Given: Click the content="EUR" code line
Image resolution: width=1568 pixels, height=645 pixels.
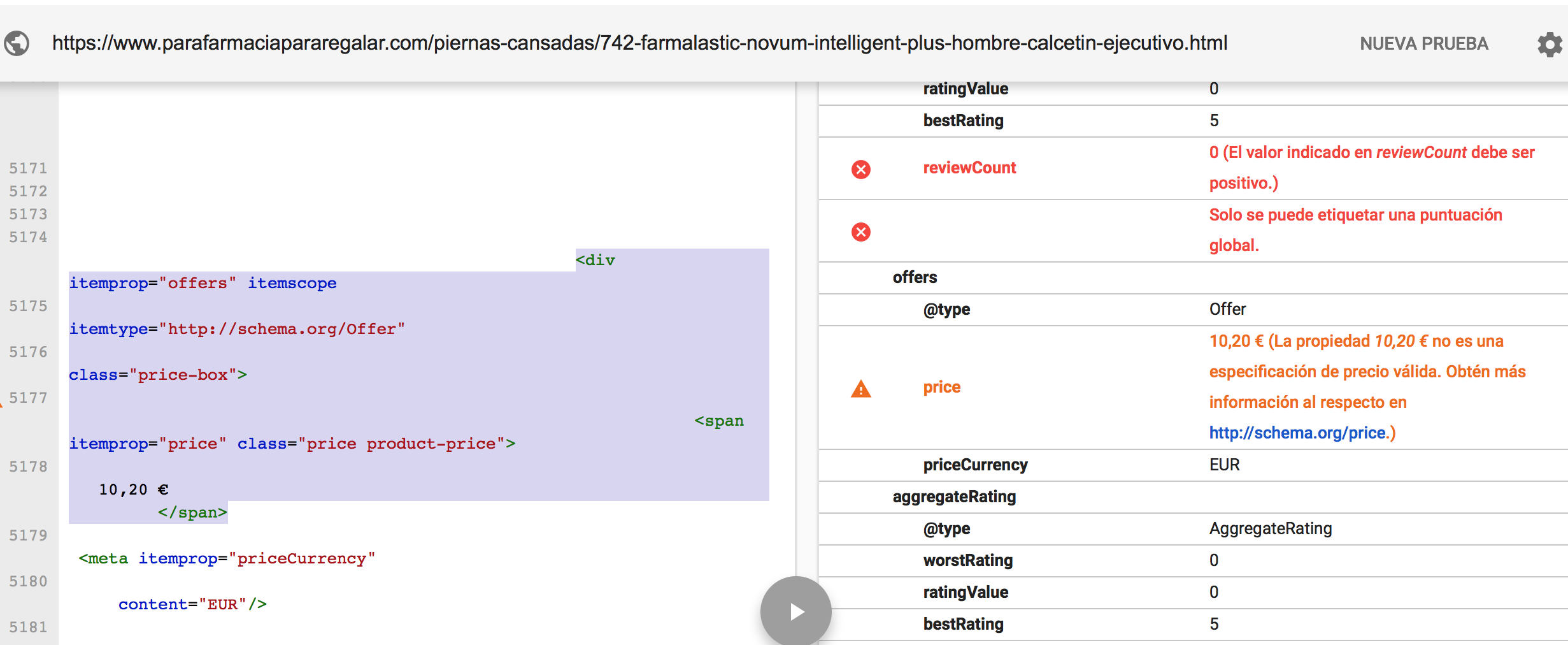Looking at the screenshot, I should [x=192, y=604].
